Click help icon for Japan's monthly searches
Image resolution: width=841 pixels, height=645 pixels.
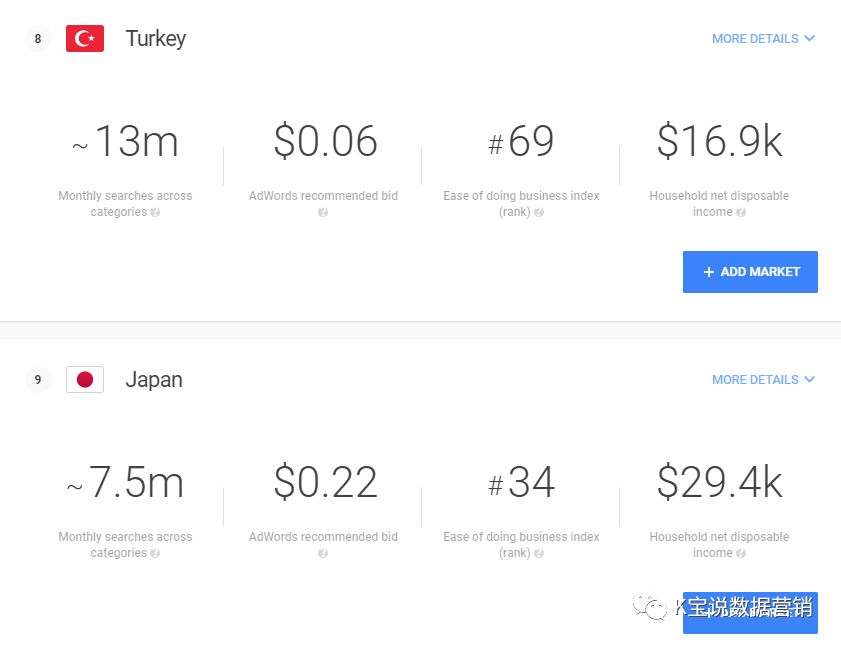[x=155, y=553]
